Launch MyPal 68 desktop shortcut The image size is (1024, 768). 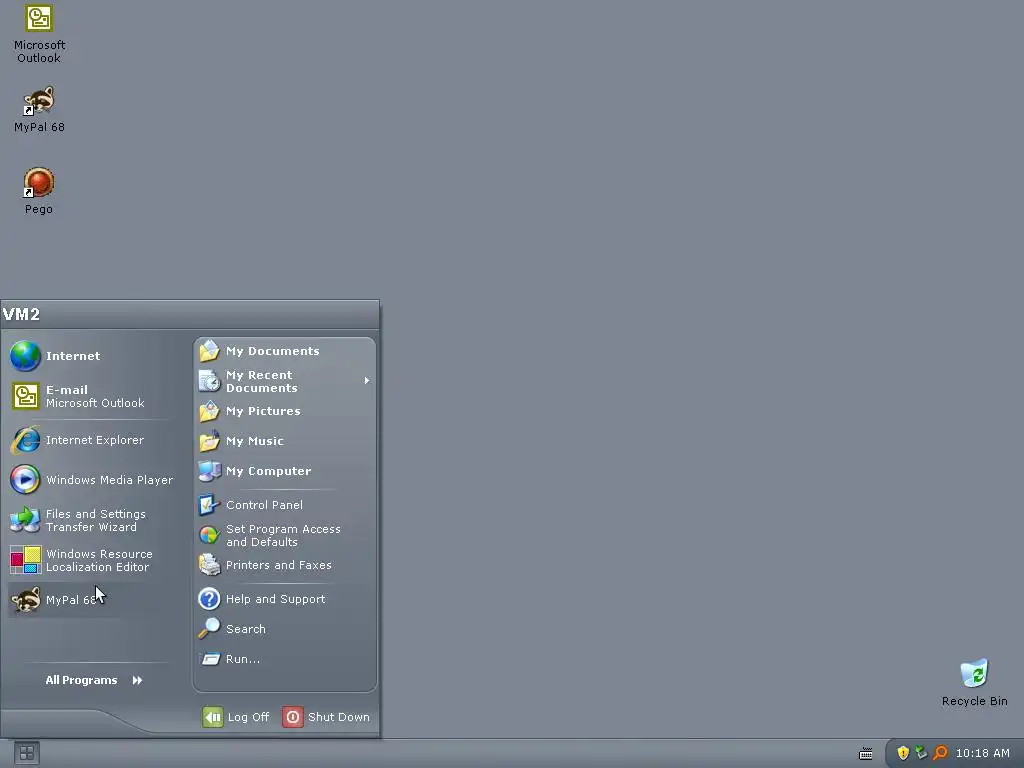point(39,110)
